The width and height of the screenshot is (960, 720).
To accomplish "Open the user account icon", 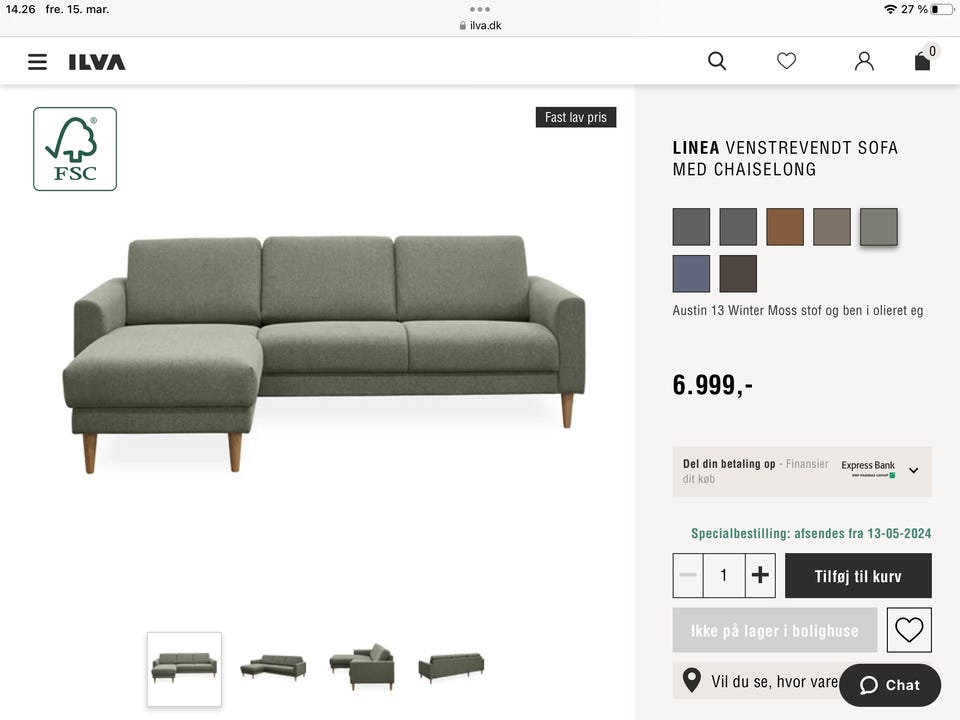I will [864, 61].
